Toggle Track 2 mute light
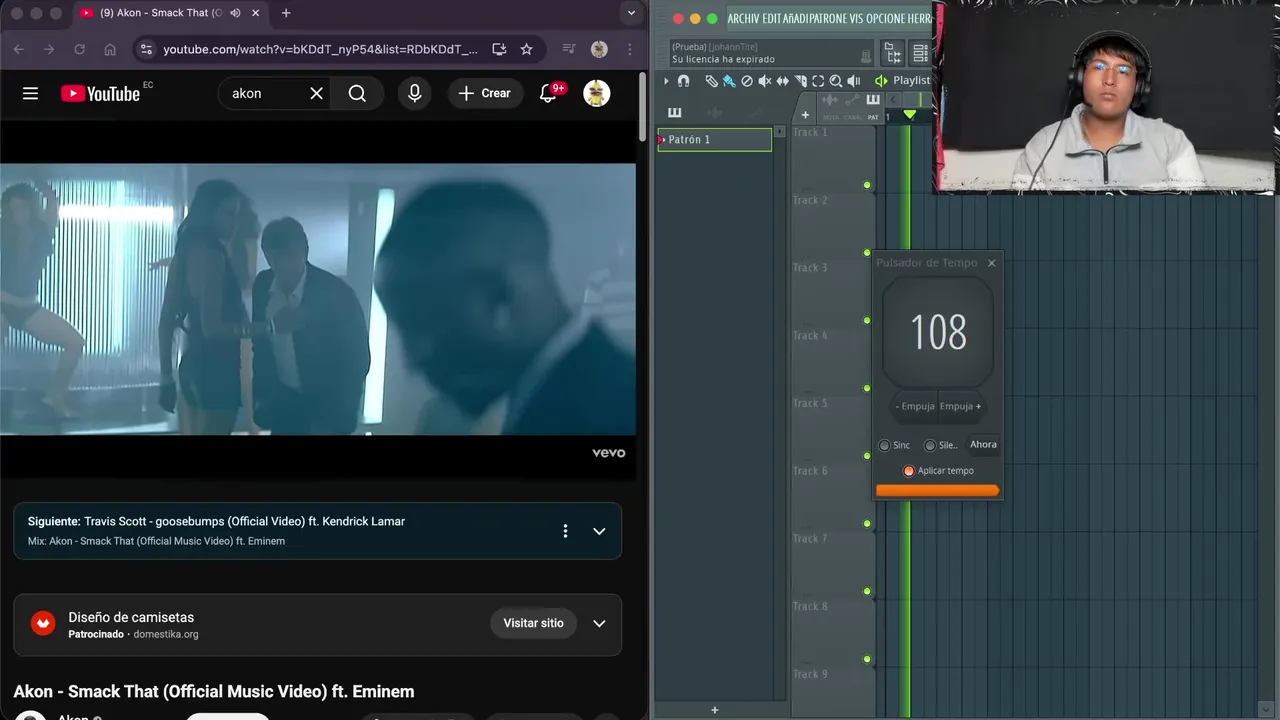Viewport: 1280px width, 720px height. [x=867, y=252]
